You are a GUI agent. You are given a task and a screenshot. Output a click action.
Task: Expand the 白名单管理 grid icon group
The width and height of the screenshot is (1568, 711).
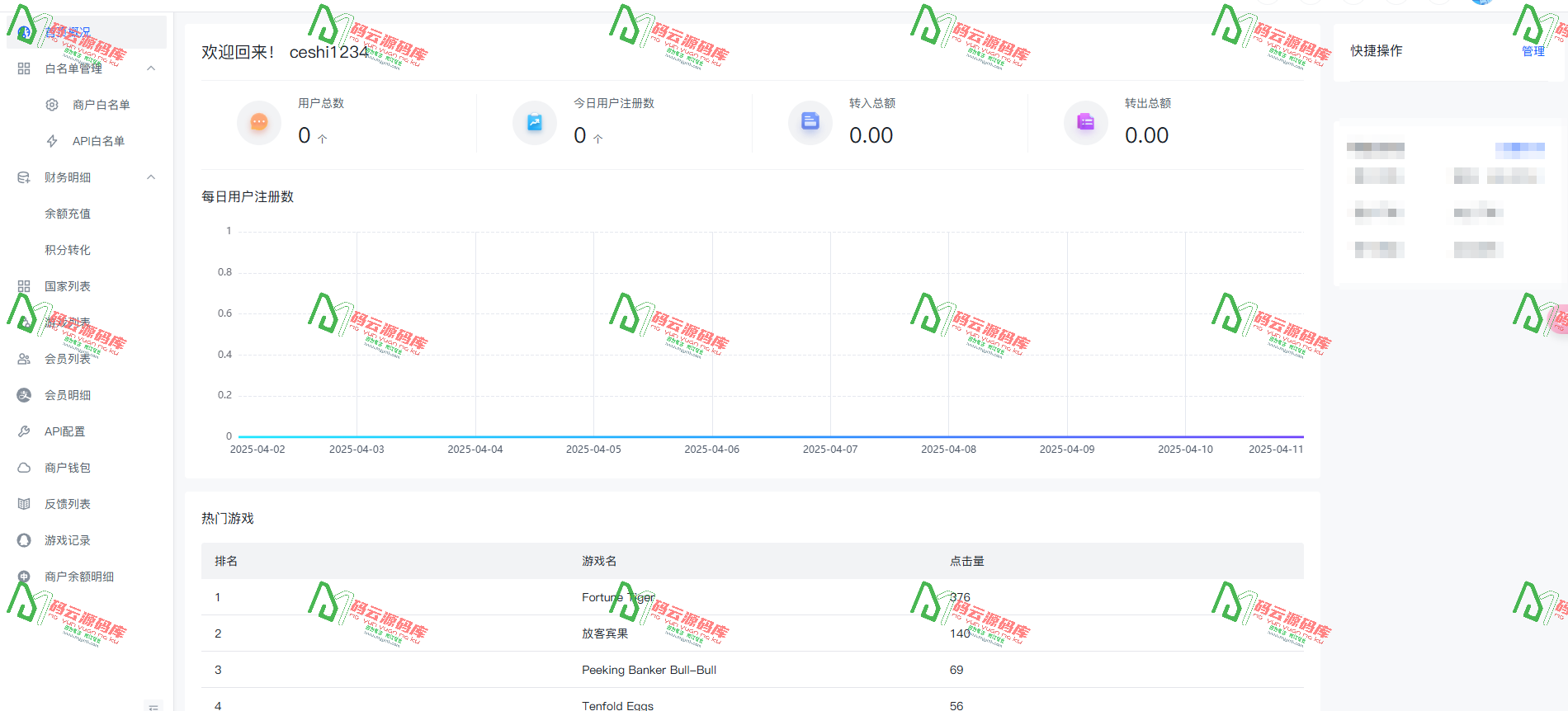24,68
